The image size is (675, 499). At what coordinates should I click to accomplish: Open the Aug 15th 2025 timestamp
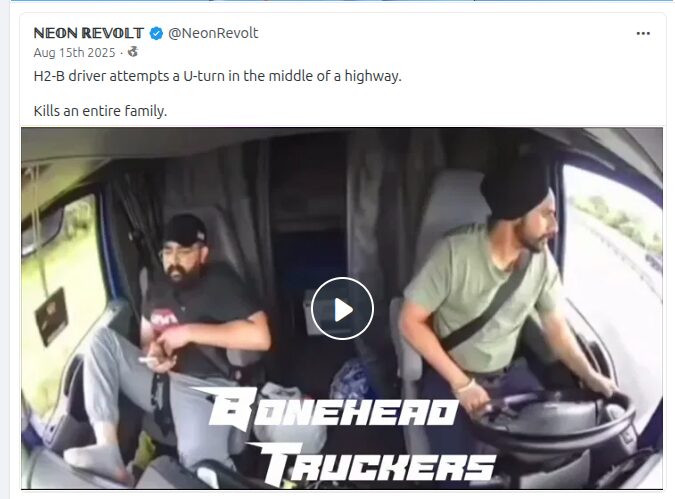click(74, 53)
